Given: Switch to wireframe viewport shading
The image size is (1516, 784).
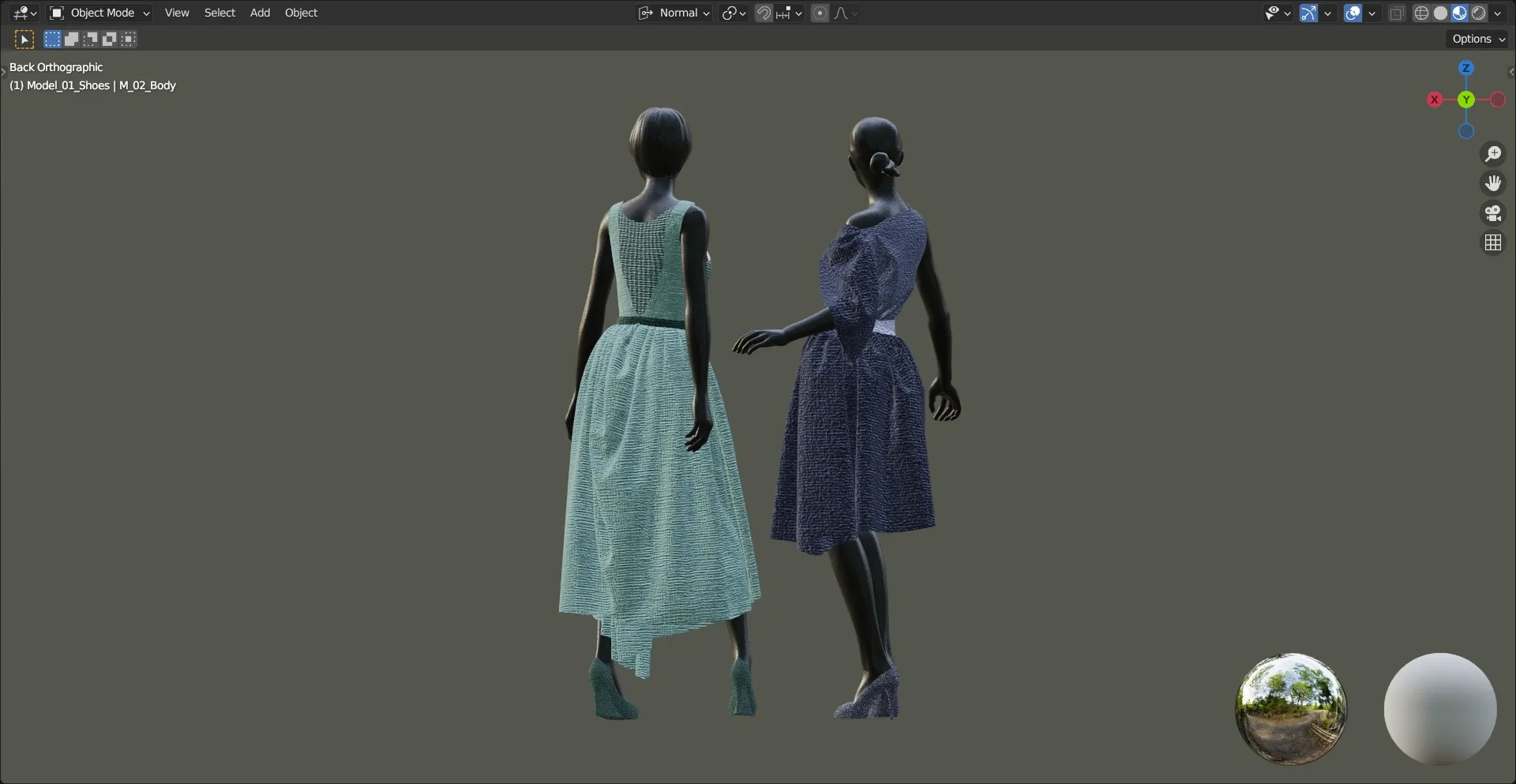Looking at the screenshot, I should tap(1421, 13).
